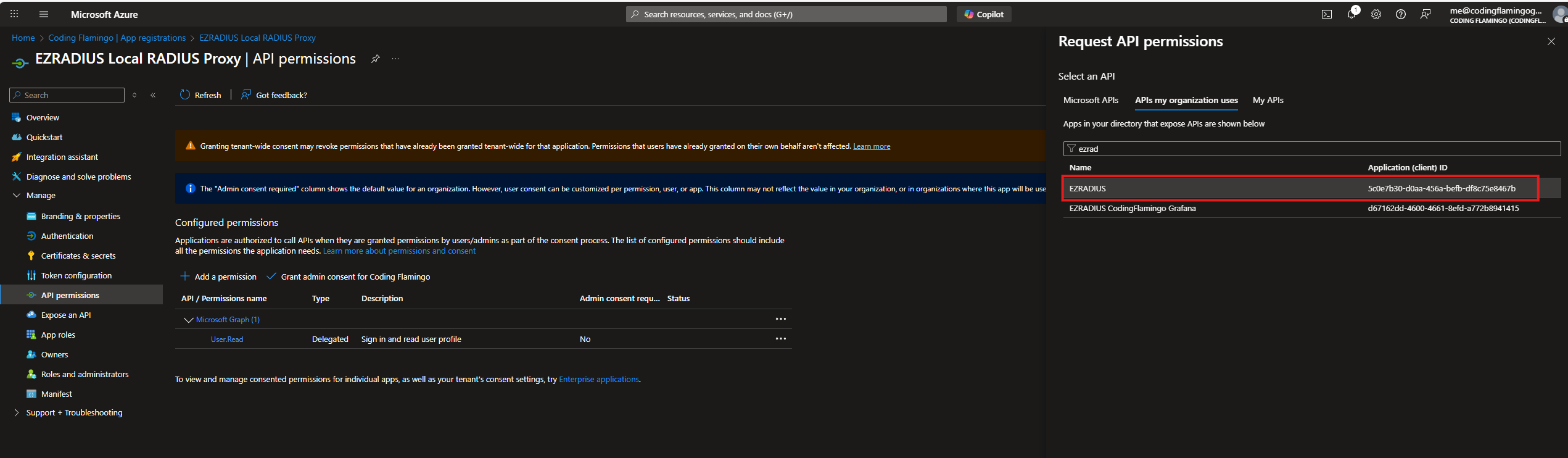Select EZRADIUS CodingFlamingo Grafana row
Viewport: 1568px width, 458px height.
pyautogui.click(x=1312, y=208)
